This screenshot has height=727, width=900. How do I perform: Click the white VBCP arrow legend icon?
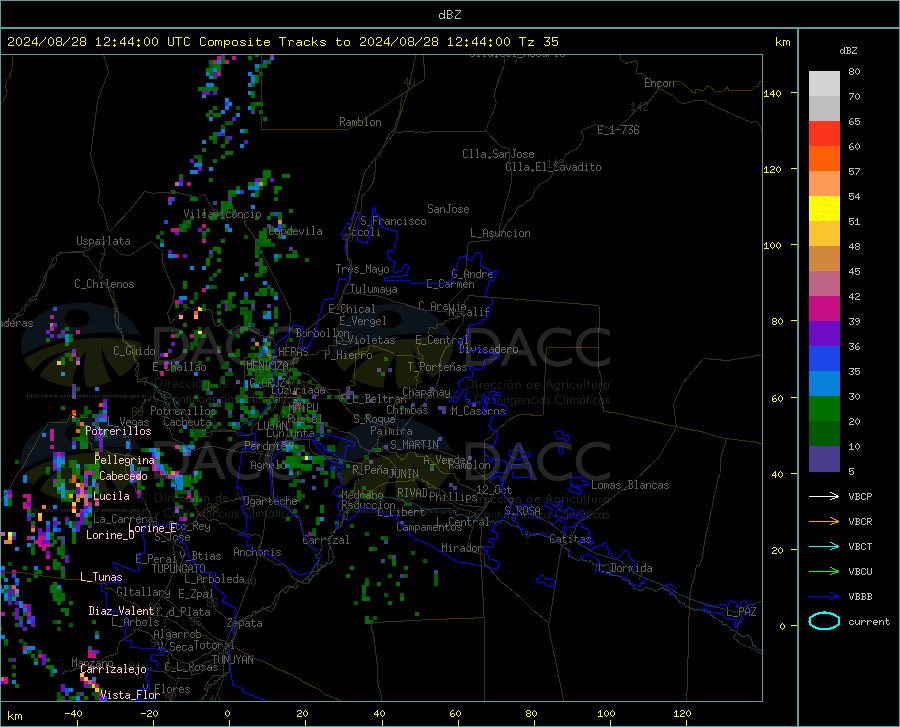tap(824, 496)
